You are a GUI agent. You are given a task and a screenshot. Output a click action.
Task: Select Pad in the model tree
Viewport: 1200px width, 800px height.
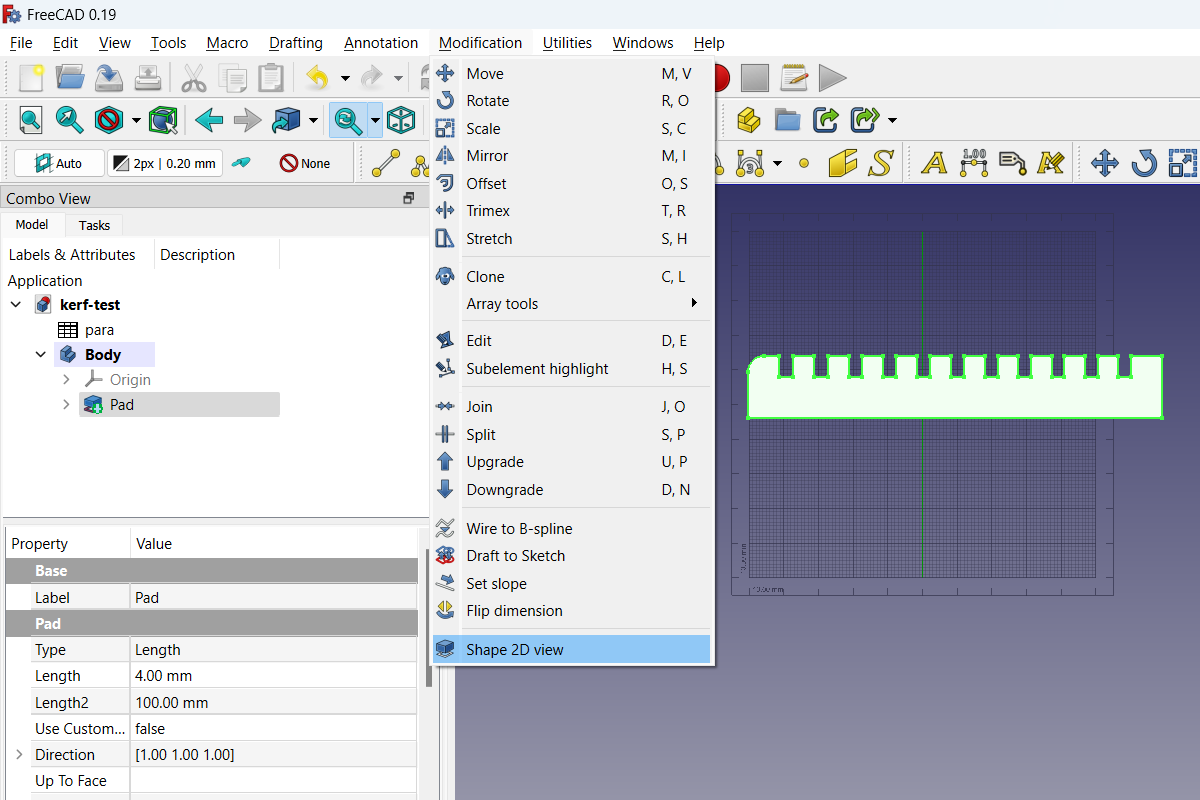(121, 404)
